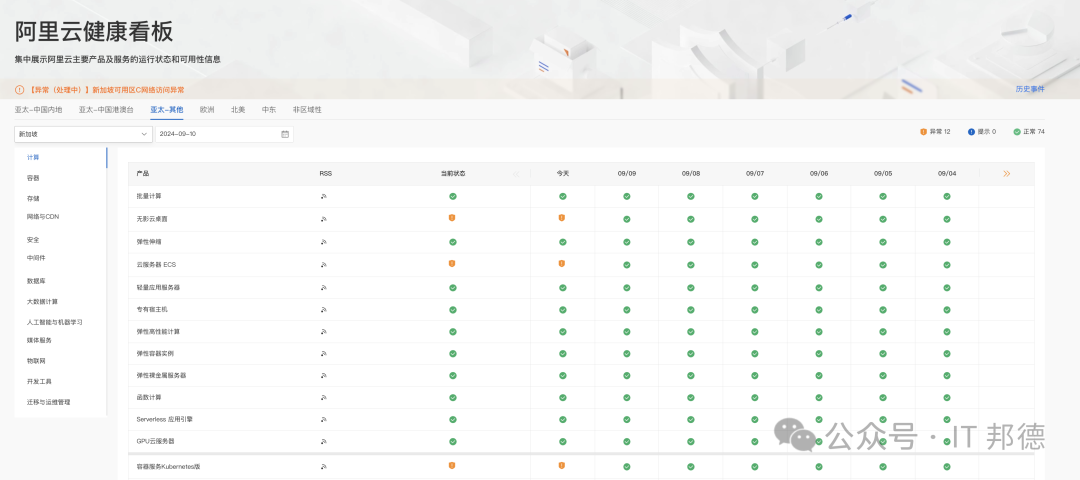Click RSS icon for 函数计算 row
Screen dimensions: 1080x480
pyautogui.click(x=324, y=398)
